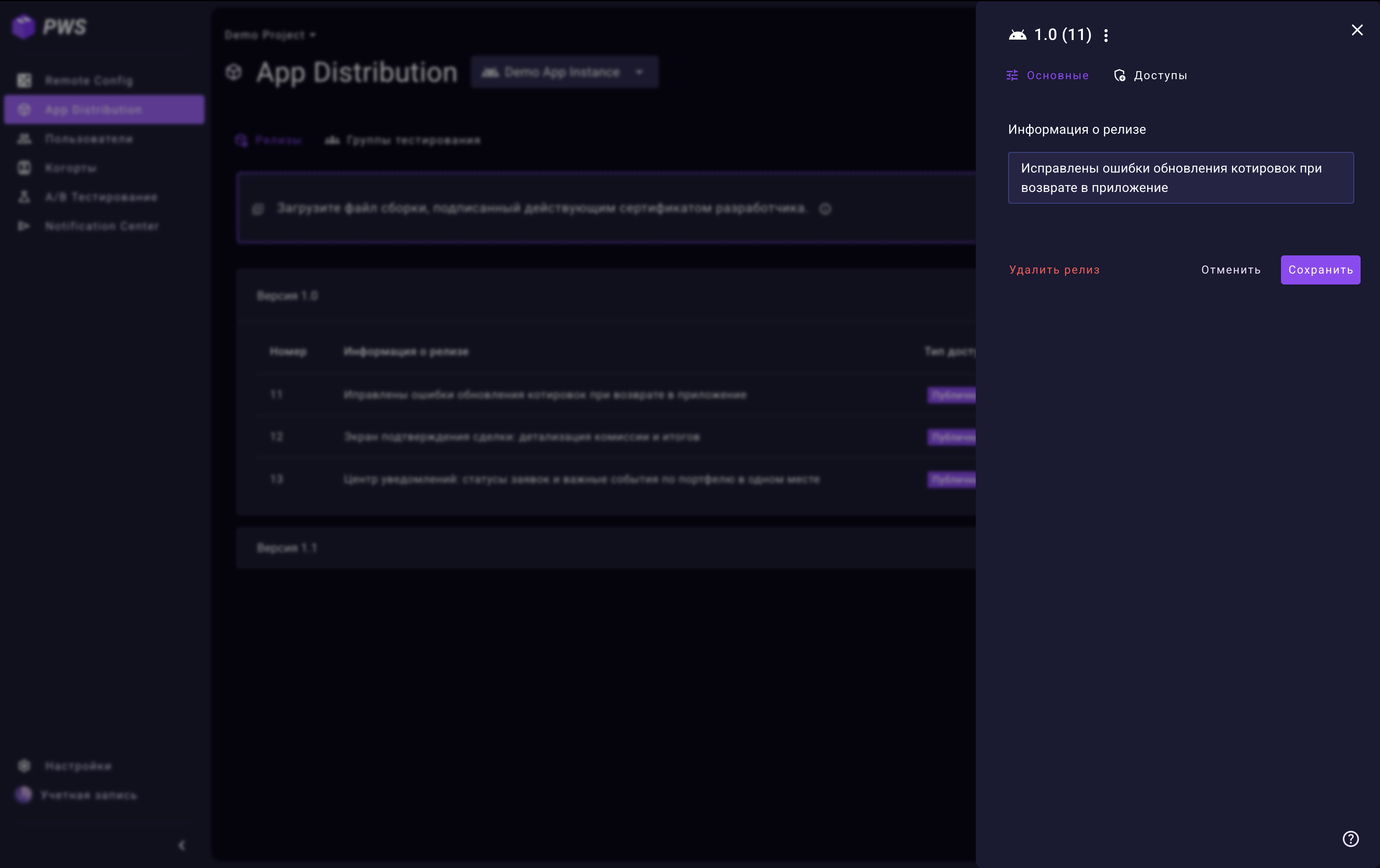The width and height of the screenshot is (1380, 868).
Task: Expand the Версия 1.1 section
Action: click(287, 548)
